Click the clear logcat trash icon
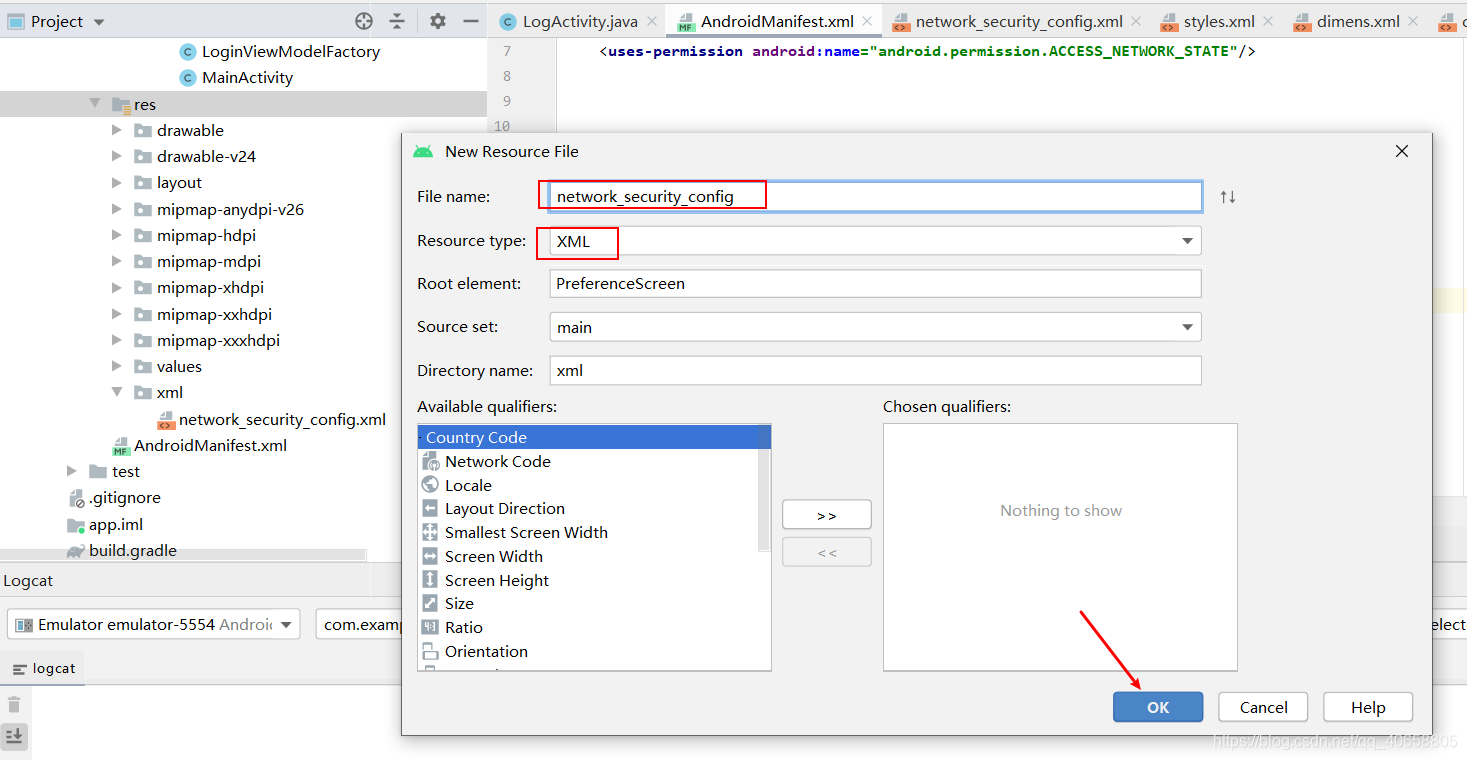Image resolution: width=1467 pixels, height=760 pixels. click(14, 705)
